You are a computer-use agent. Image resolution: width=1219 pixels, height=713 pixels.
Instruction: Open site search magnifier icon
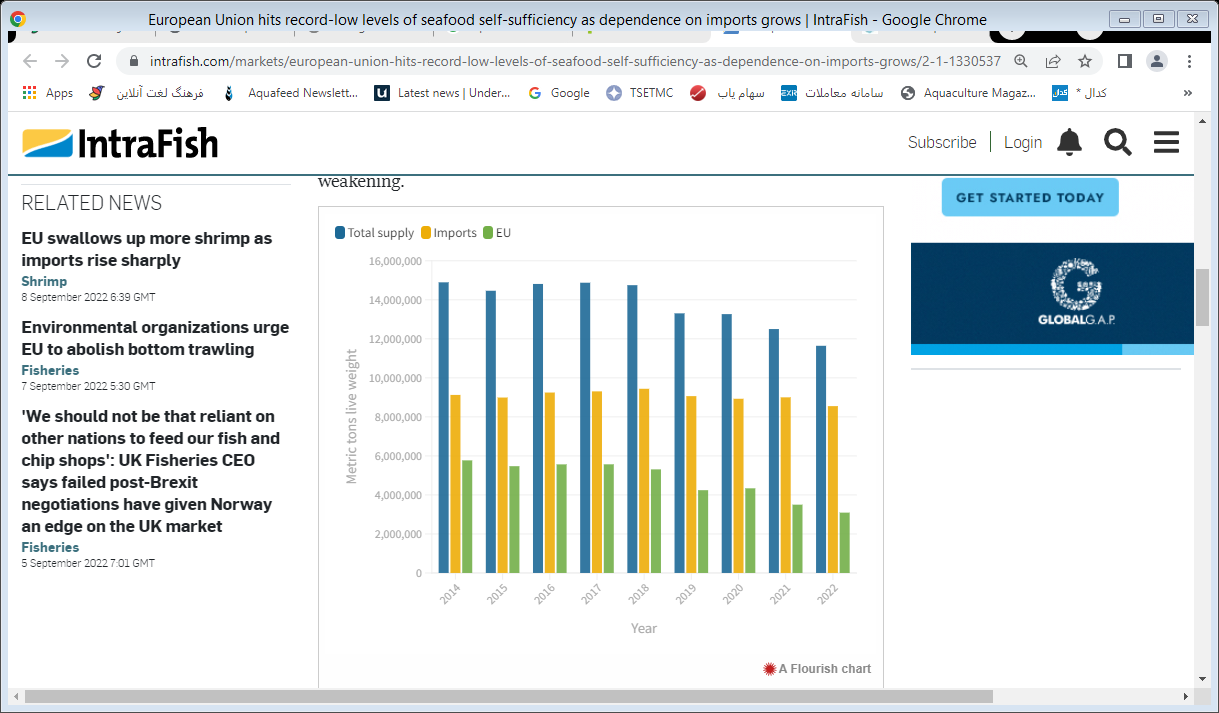tap(1117, 142)
